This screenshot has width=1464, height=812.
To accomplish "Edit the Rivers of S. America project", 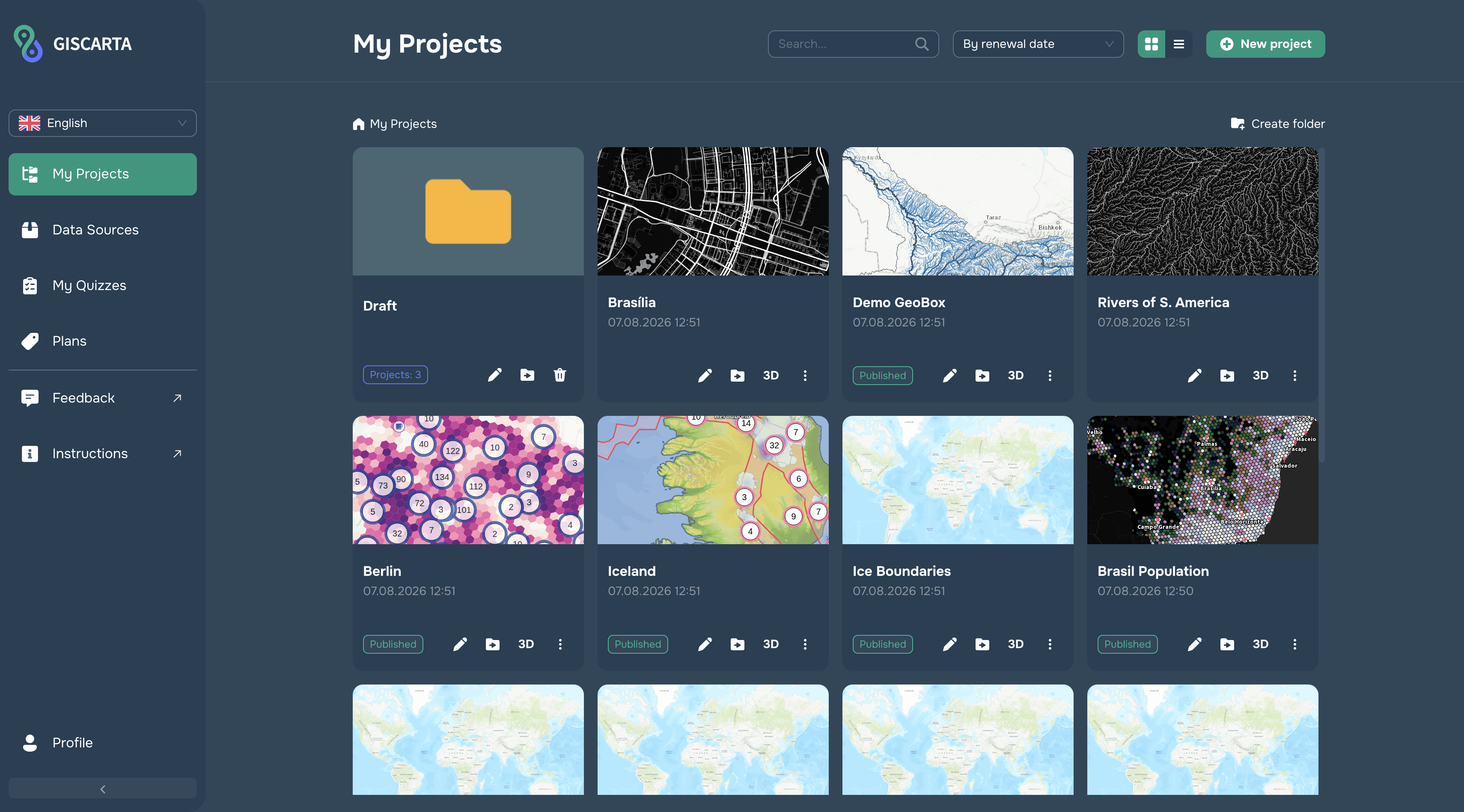I will click(x=1195, y=375).
